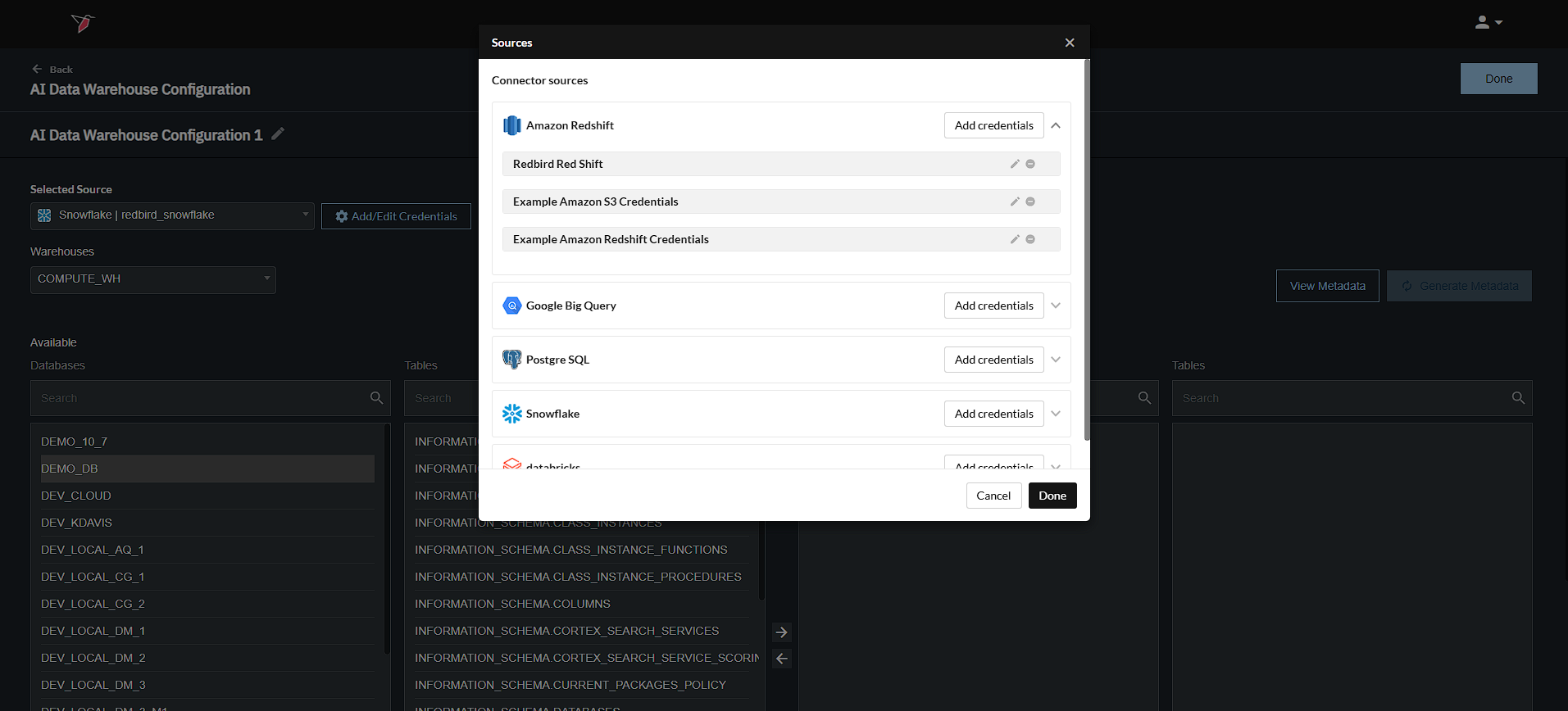Add credentials for Snowflake

click(x=994, y=414)
